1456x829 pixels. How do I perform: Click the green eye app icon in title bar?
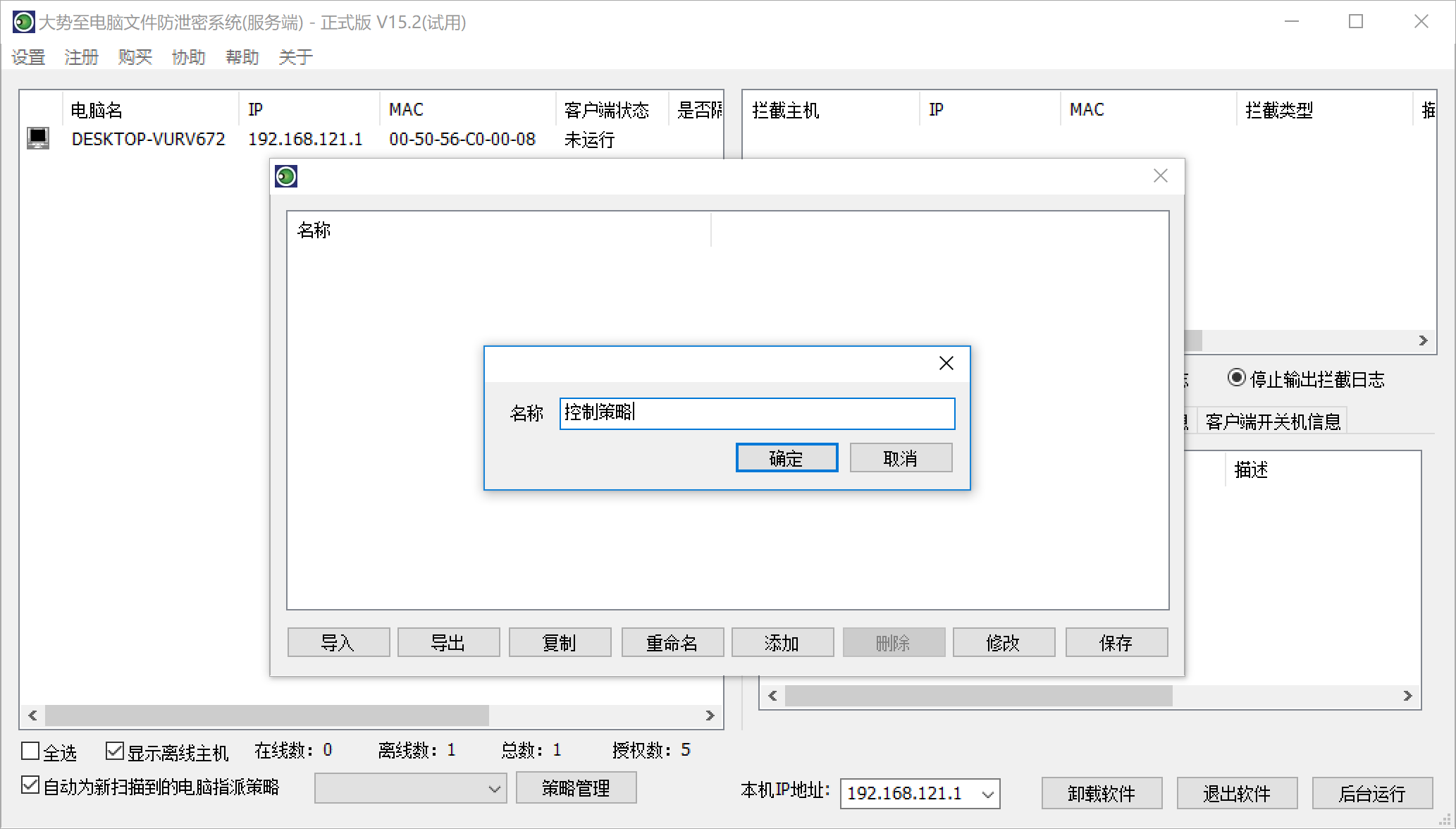click(x=23, y=23)
